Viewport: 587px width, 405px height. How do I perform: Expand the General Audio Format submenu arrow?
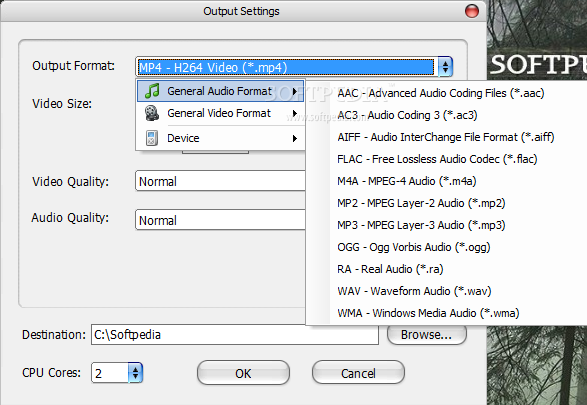pyautogui.click(x=295, y=91)
